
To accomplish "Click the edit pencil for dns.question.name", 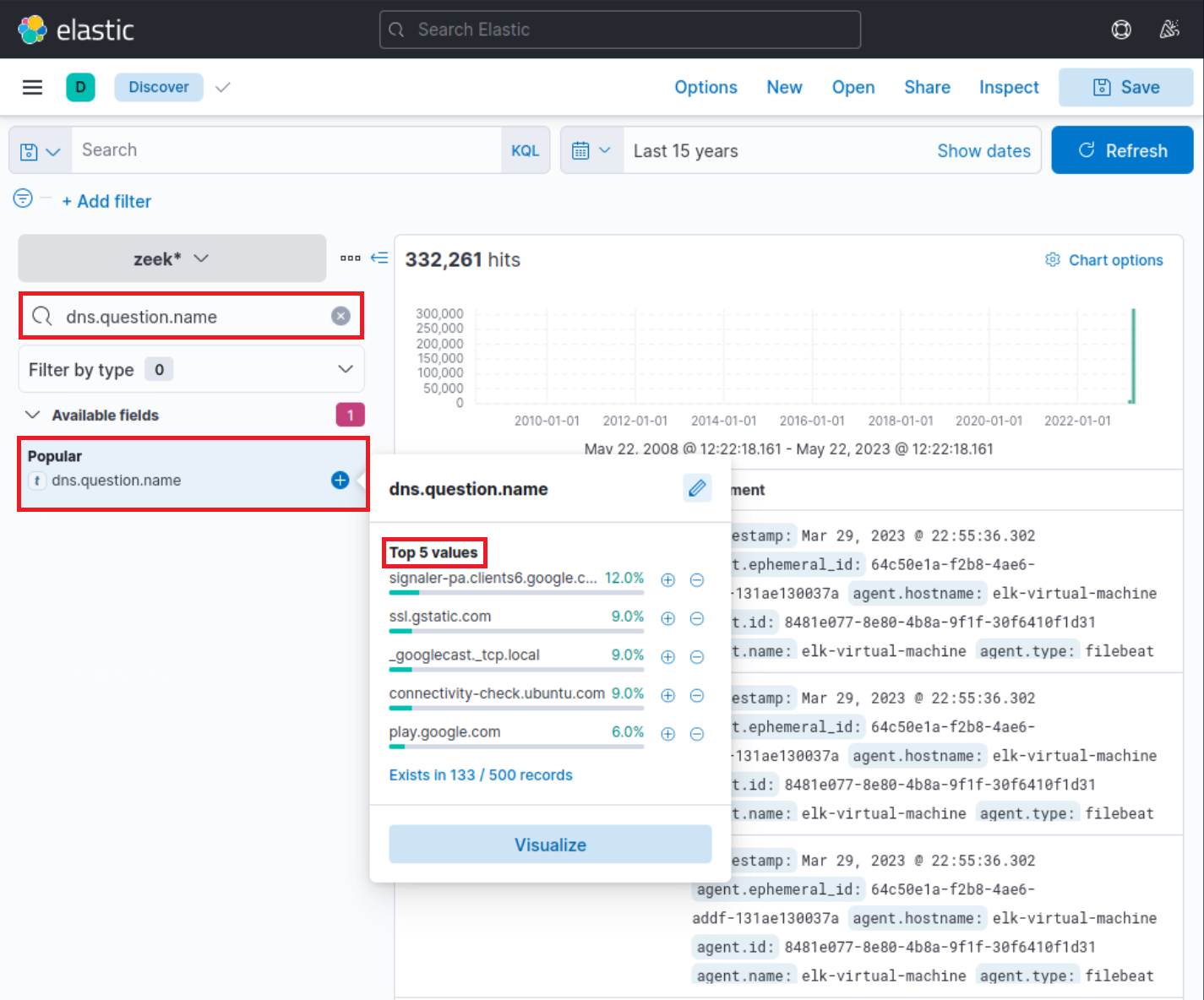I will pyautogui.click(x=696, y=488).
